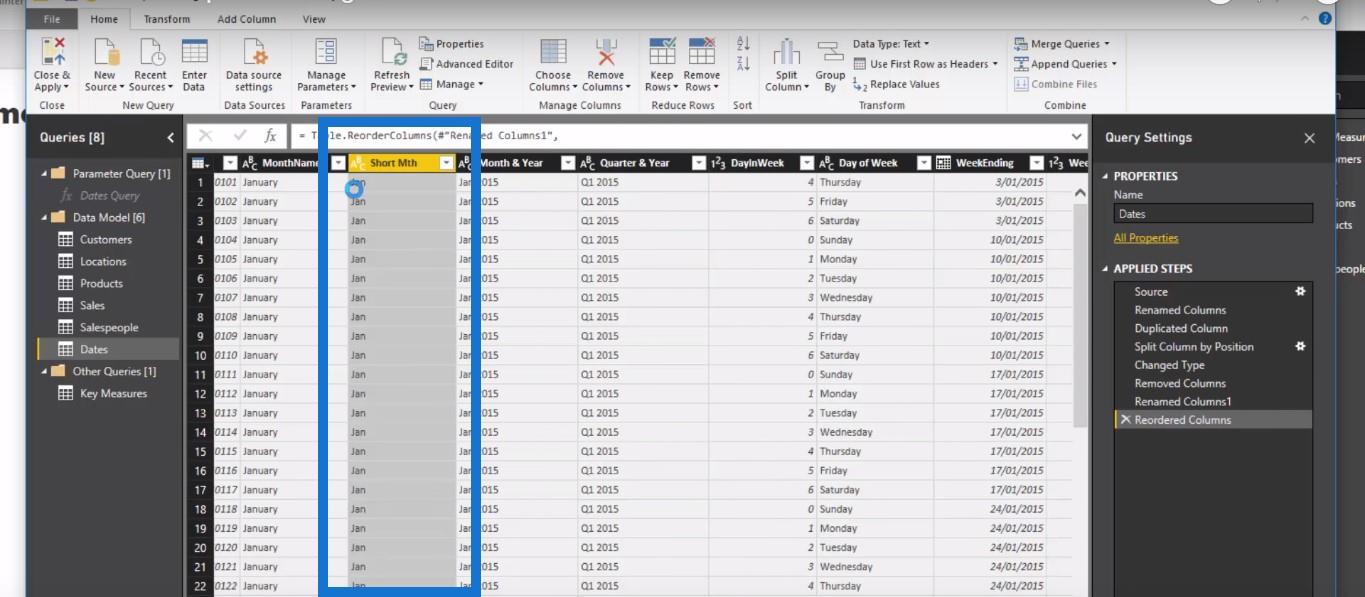Click the query Name field
This screenshot has width=1365, height=597.
click(x=1212, y=214)
